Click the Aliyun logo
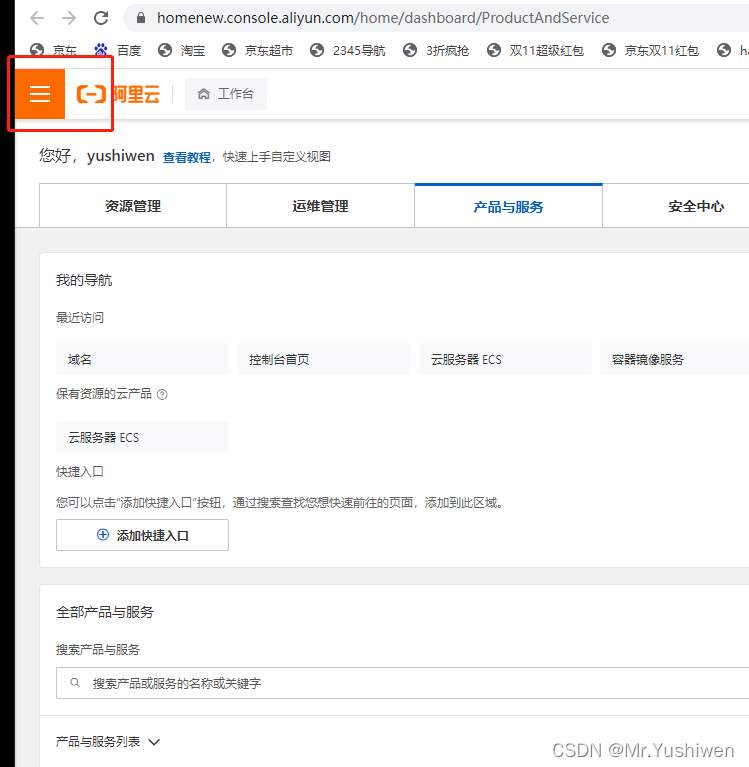 (118, 94)
